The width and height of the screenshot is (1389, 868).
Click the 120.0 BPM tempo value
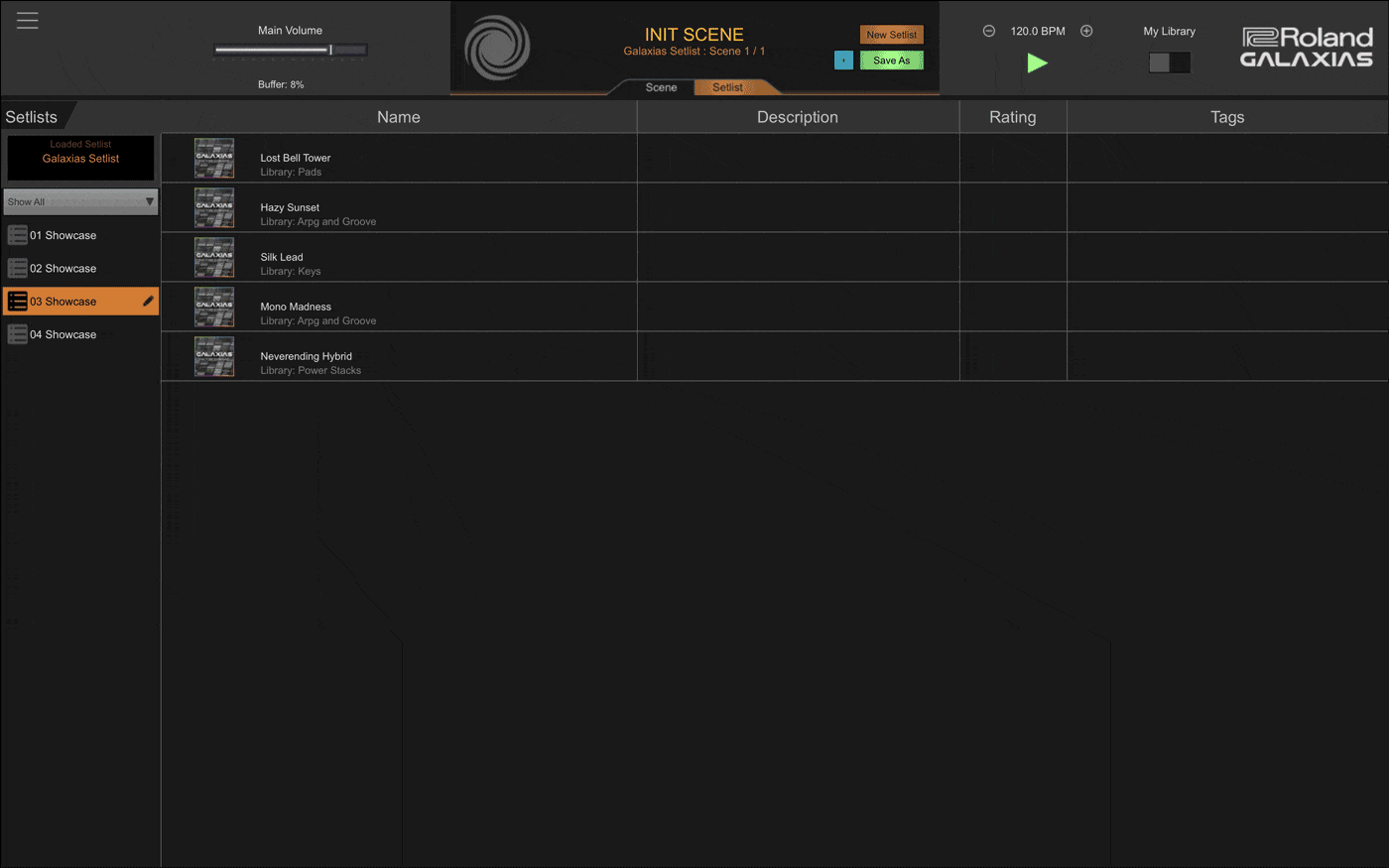coord(1038,31)
